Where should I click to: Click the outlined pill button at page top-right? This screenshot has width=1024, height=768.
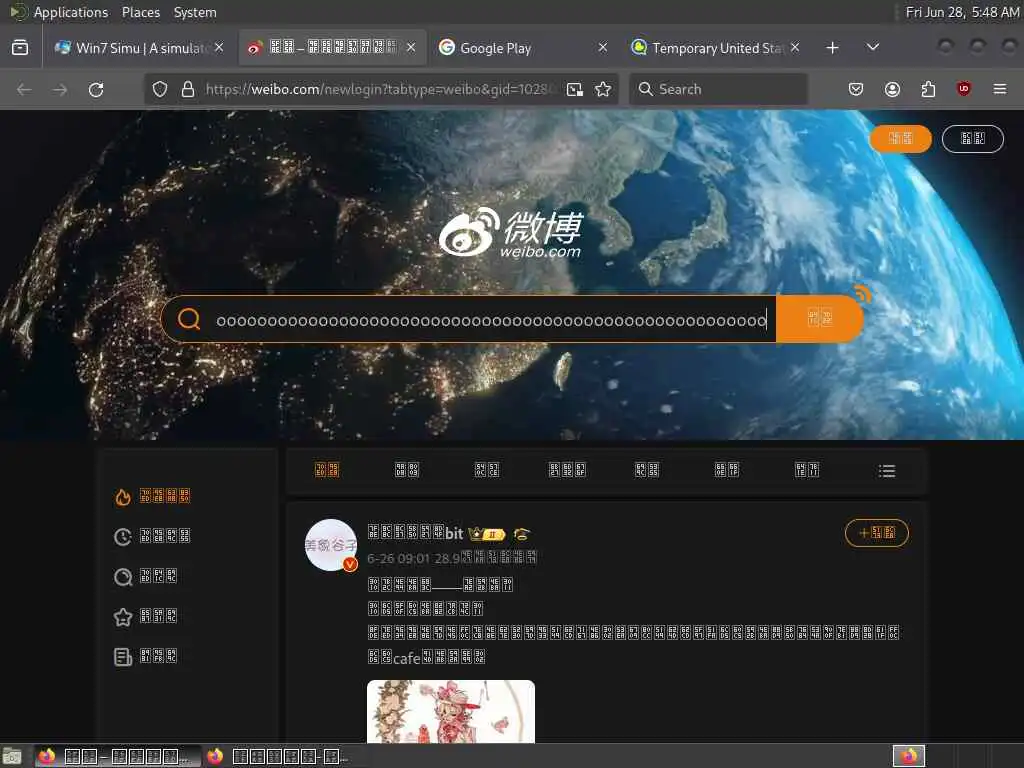point(972,138)
